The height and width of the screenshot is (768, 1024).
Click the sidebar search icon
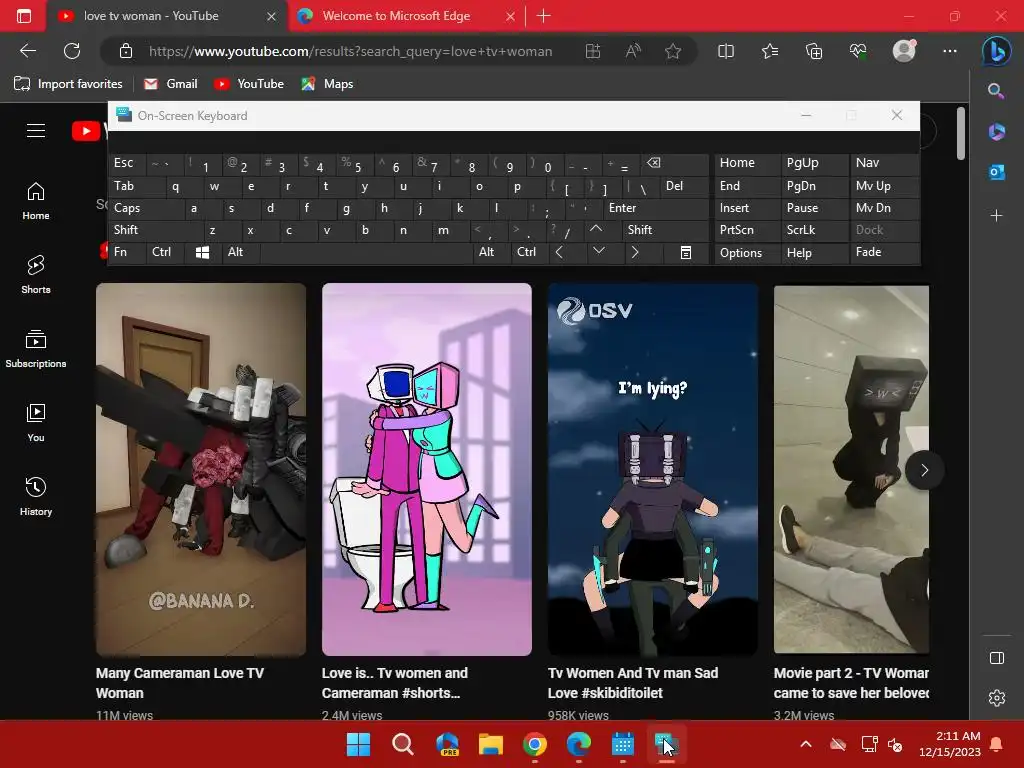point(996,91)
